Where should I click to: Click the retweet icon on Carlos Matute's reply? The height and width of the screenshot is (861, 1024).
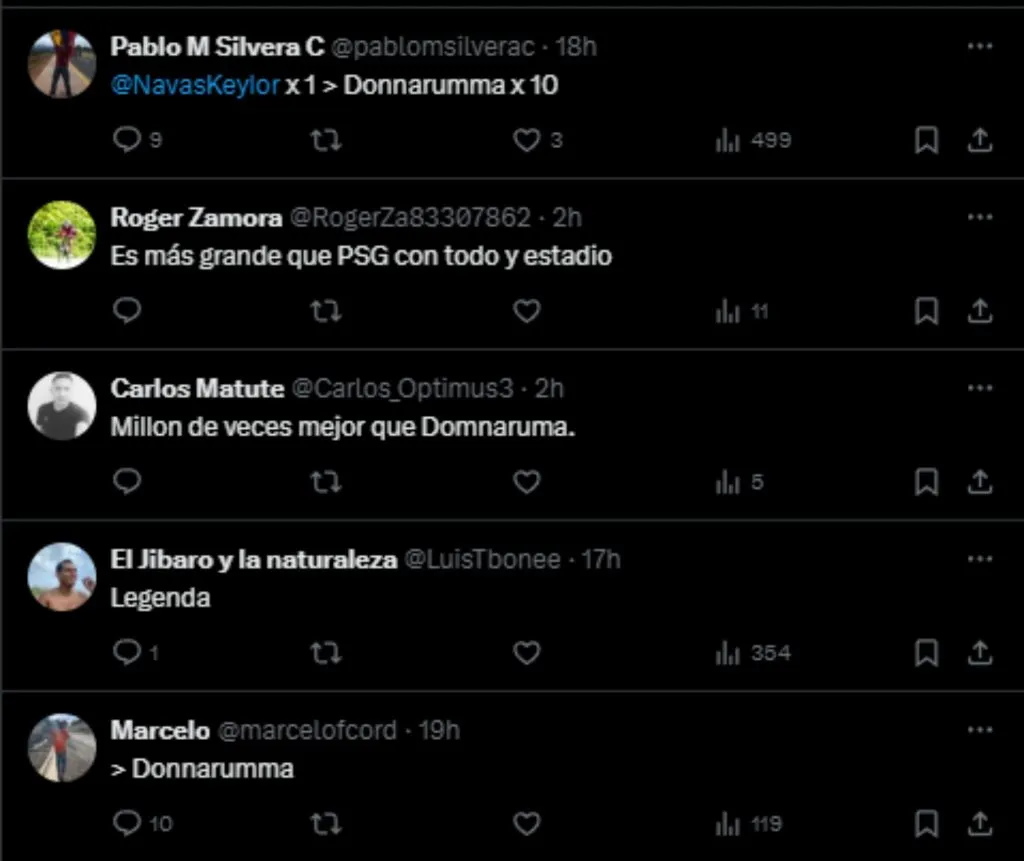point(326,482)
